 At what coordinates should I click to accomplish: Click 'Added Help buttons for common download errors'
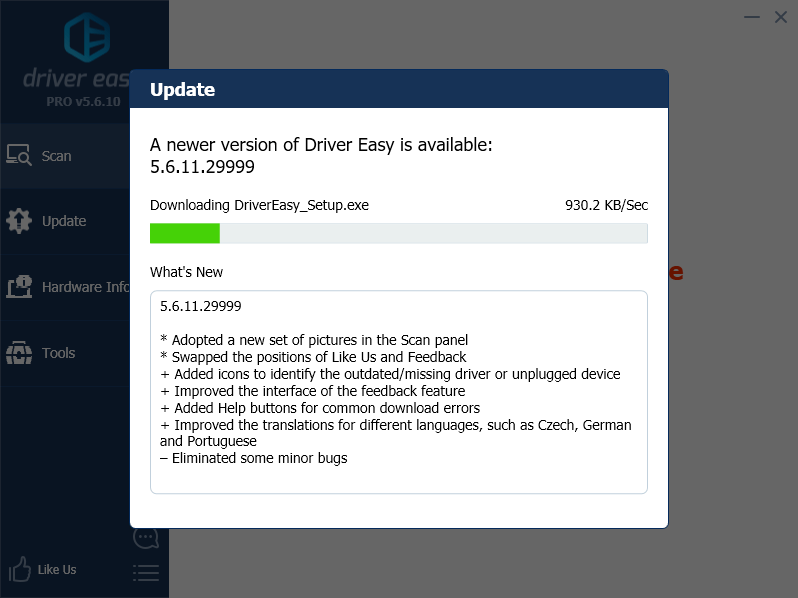coord(320,408)
